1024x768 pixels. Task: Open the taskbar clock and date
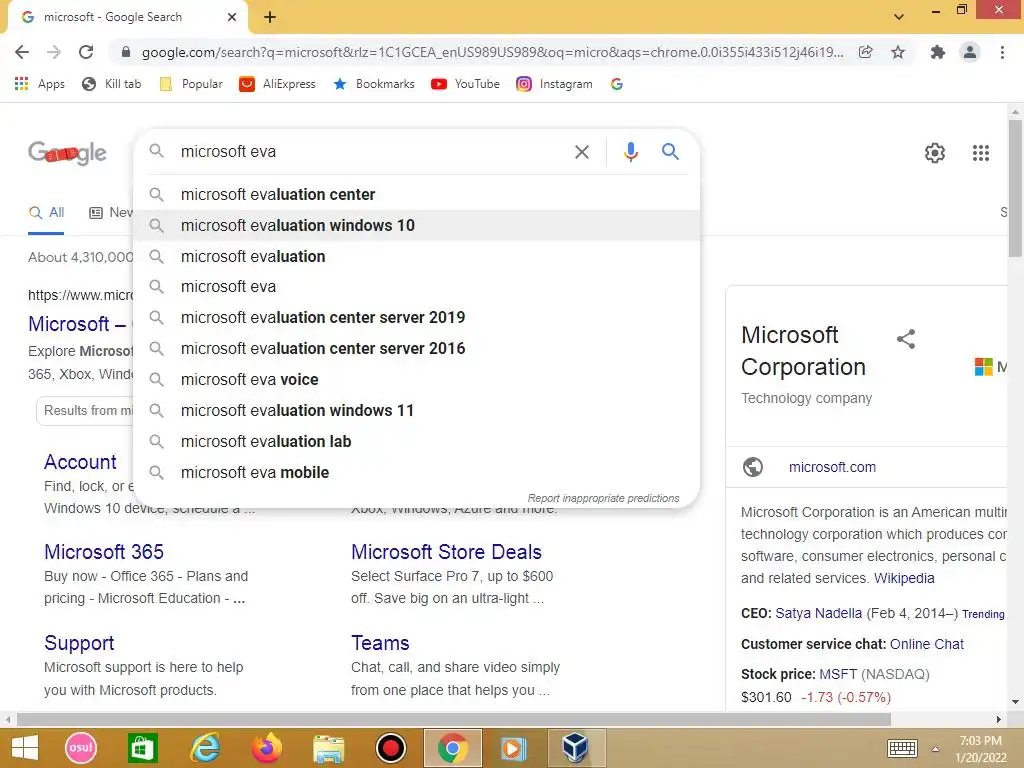pos(980,749)
